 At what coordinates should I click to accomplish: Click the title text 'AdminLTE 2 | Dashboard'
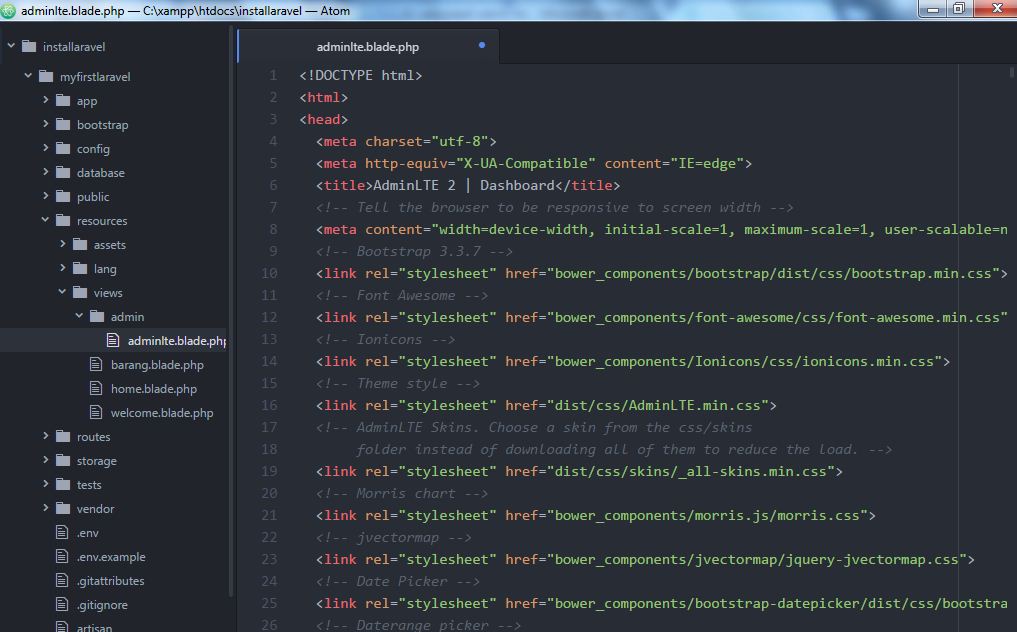click(x=463, y=186)
